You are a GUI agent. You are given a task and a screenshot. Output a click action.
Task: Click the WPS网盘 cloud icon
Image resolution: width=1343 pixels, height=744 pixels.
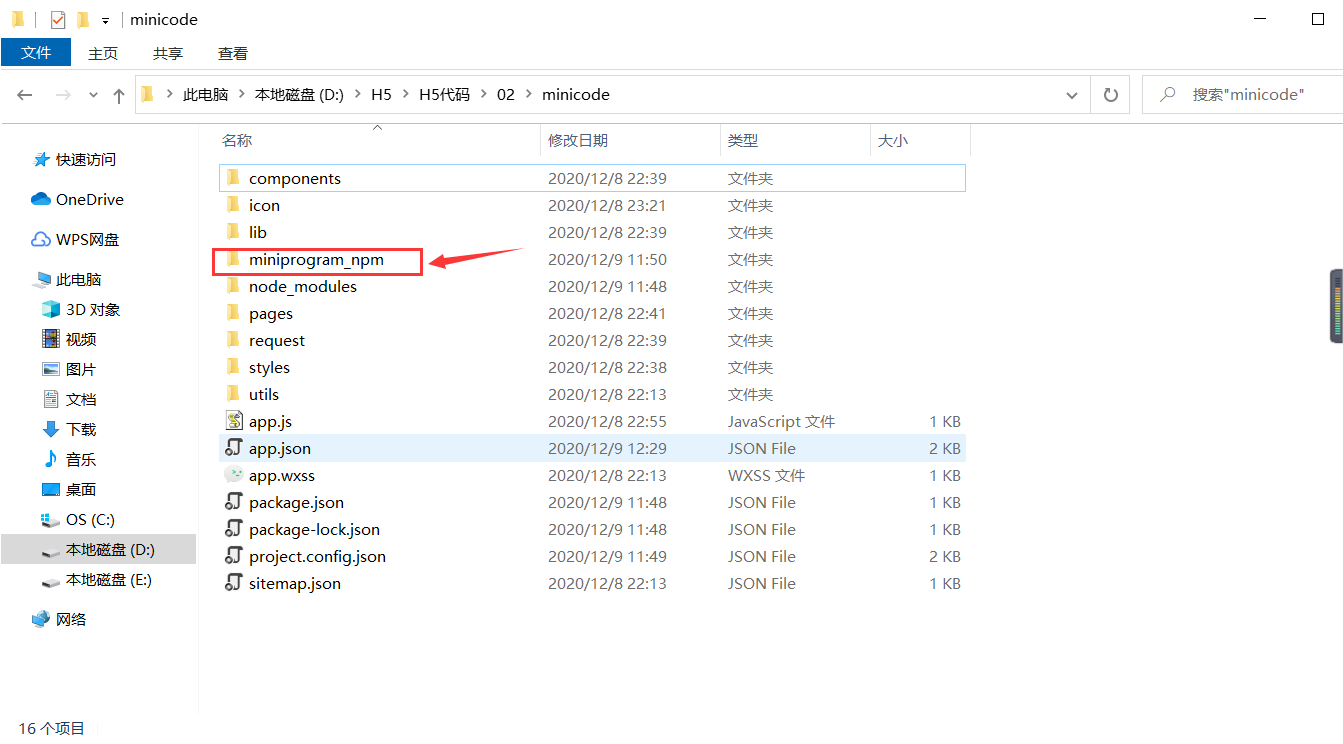coord(41,239)
